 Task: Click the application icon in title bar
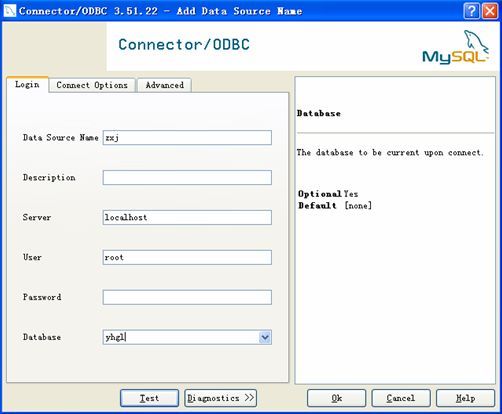point(10,11)
